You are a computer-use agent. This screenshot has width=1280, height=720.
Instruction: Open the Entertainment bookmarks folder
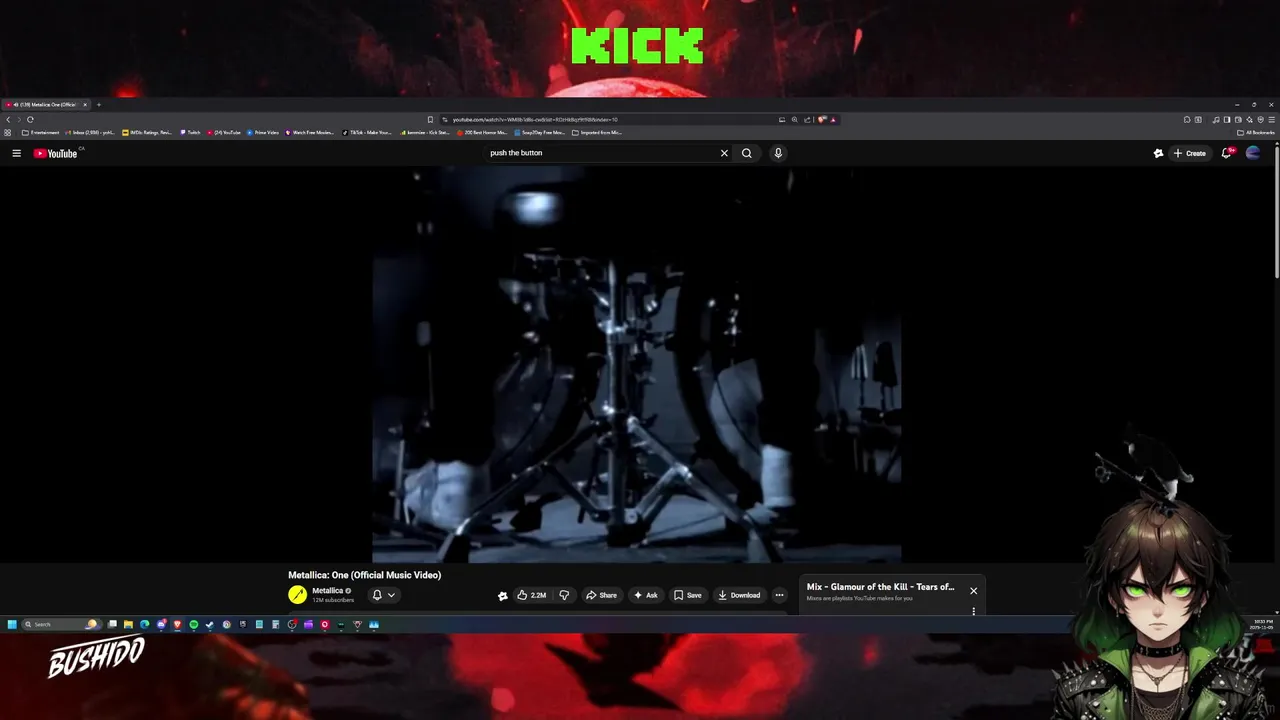coord(40,132)
